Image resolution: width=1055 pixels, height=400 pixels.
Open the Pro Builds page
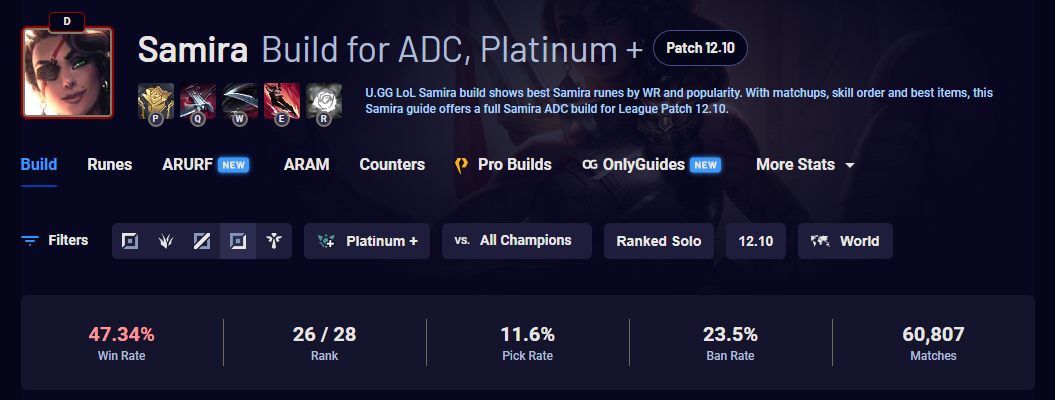[503, 165]
